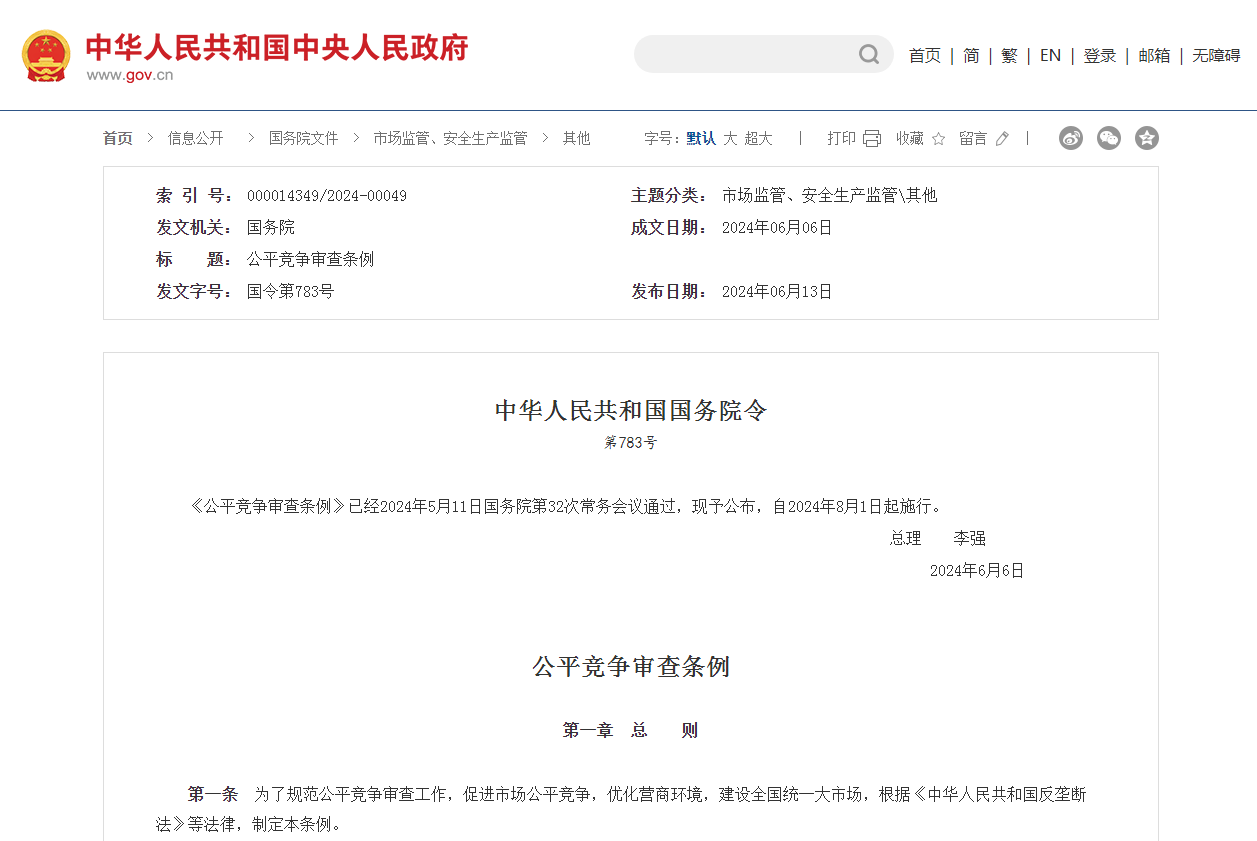Switch to traditional Chinese with 繁
Viewport: 1257px width, 841px height.
pyautogui.click(x=1009, y=55)
